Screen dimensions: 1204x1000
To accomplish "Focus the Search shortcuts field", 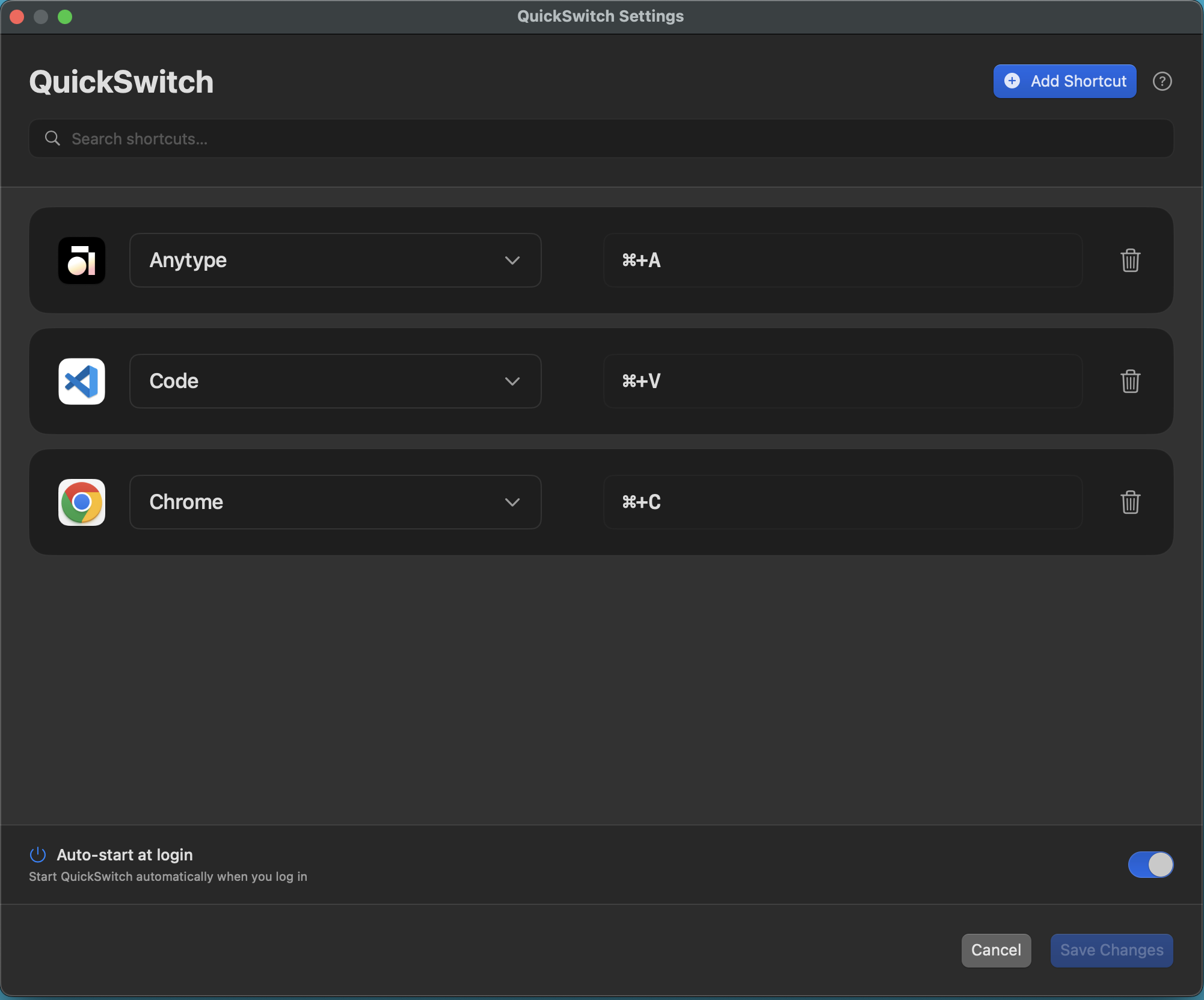I will coord(601,138).
